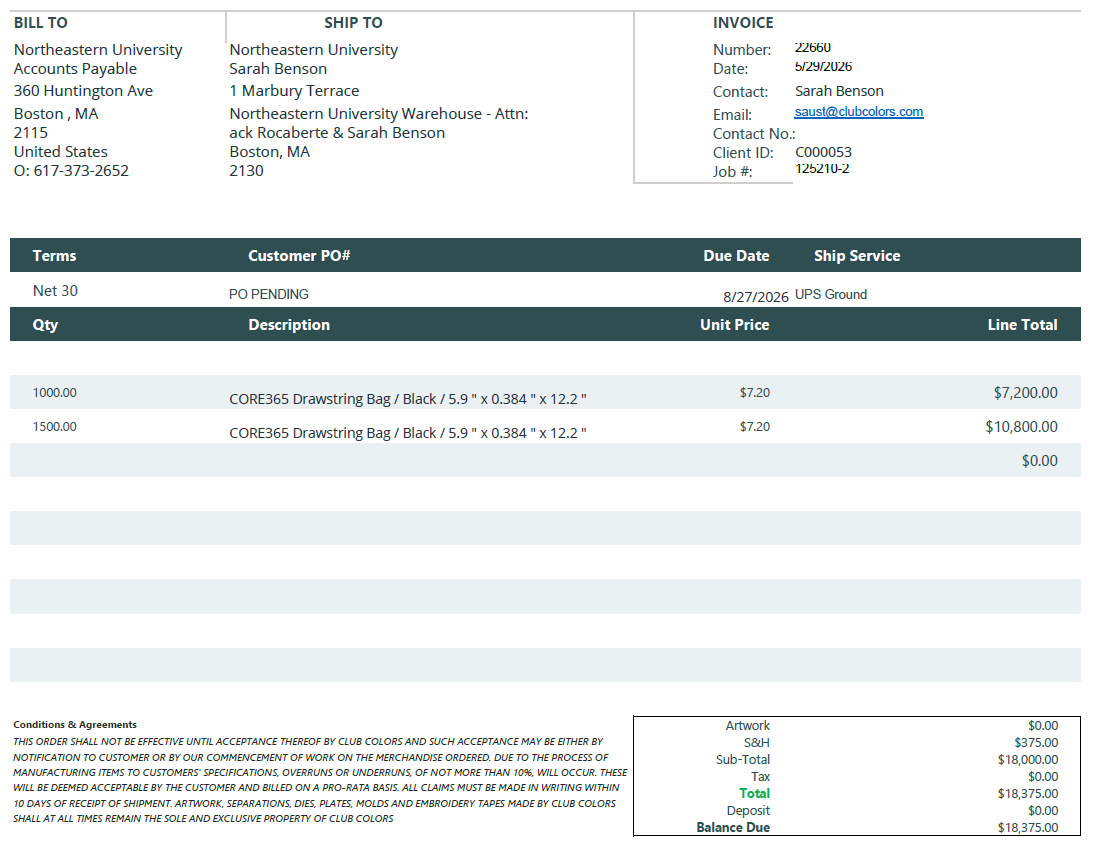
Task: Select the Client ID C000053 value
Action: point(823,152)
